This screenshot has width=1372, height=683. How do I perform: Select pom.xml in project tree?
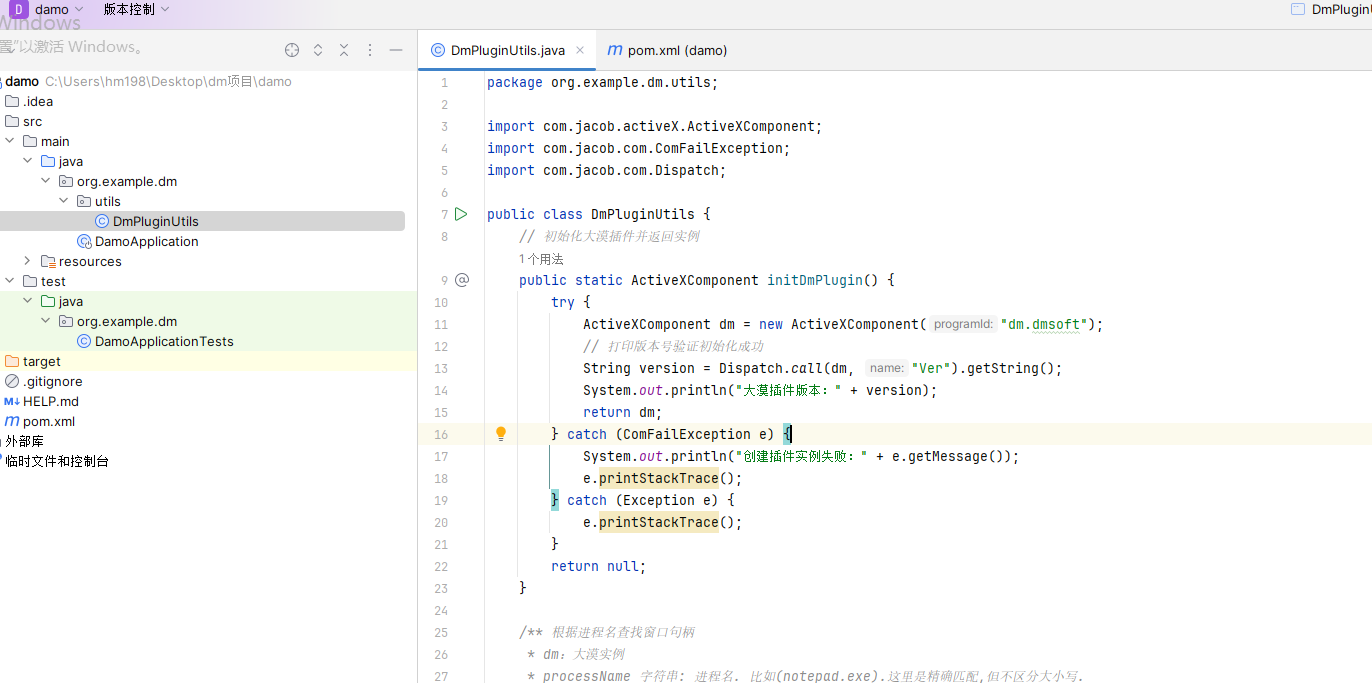tap(40, 421)
